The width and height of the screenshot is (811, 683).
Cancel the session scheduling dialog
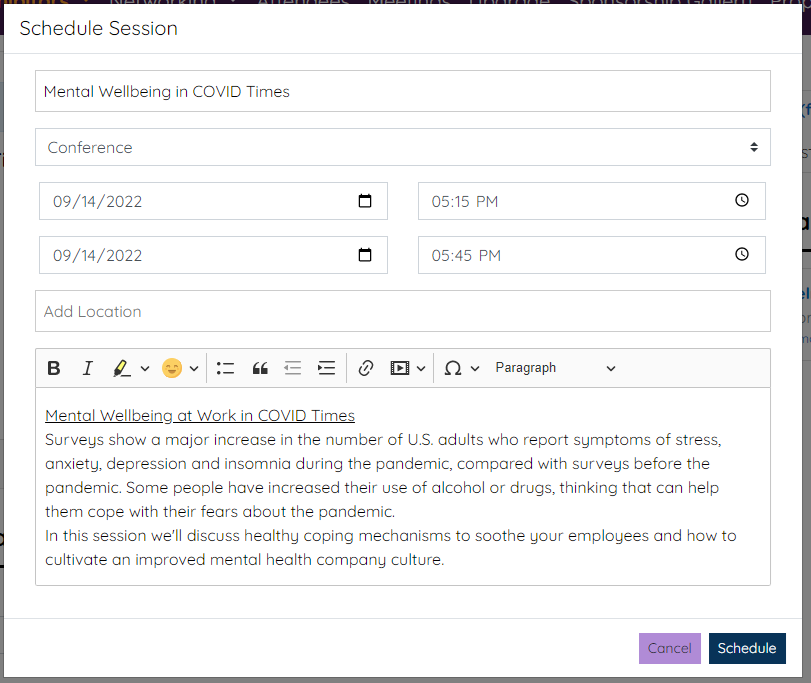pos(669,648)
